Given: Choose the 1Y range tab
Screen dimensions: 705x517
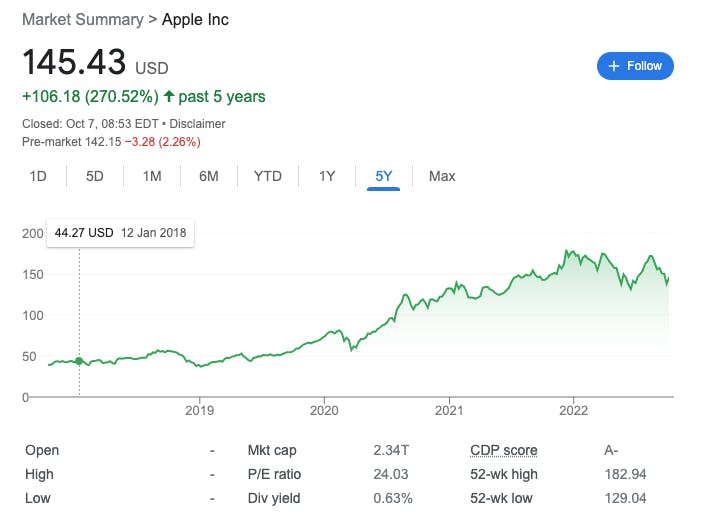Looking at the screenshot, I should (327, 176).
